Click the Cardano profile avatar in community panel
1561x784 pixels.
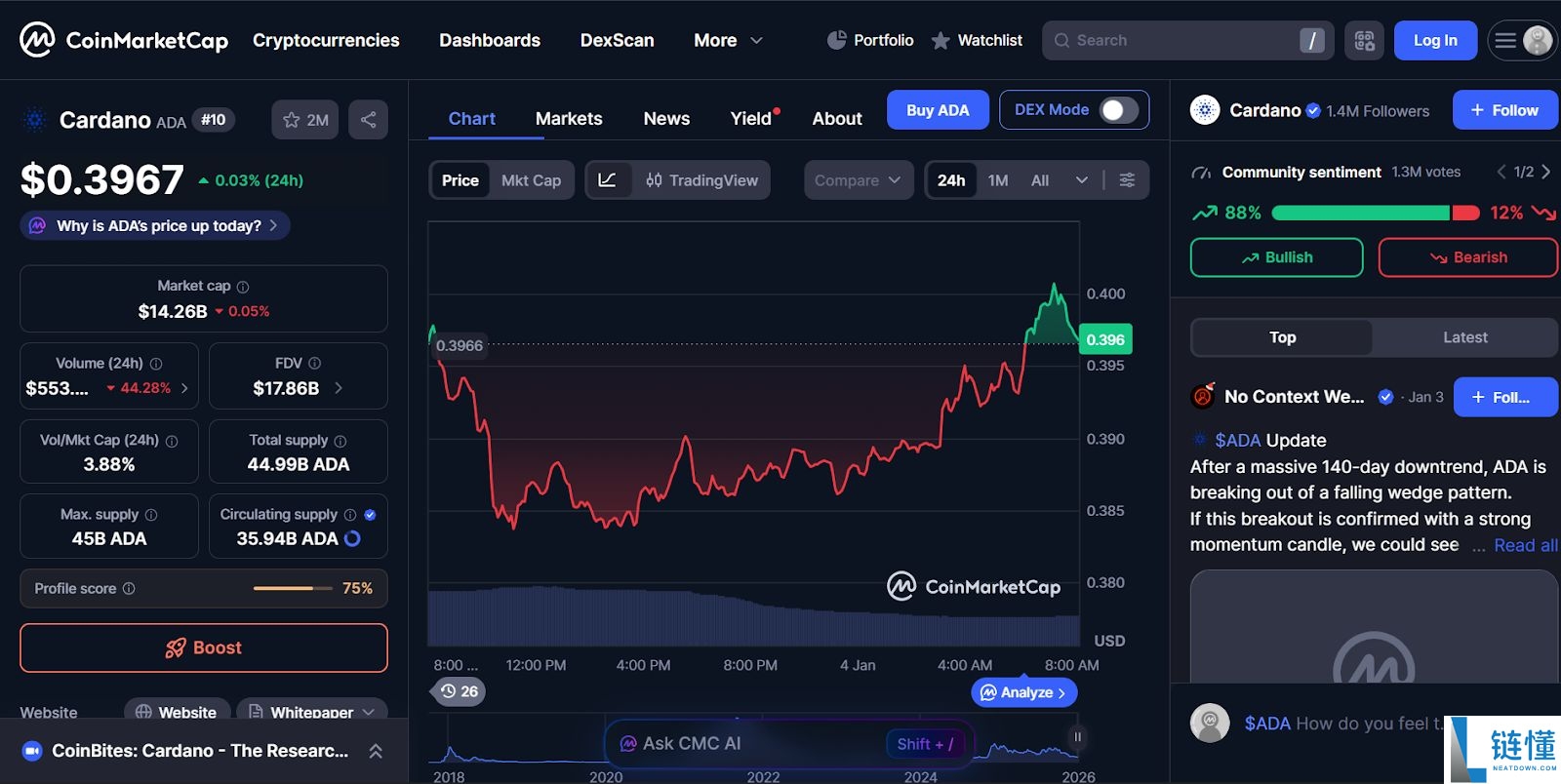tap(1205, 110)
